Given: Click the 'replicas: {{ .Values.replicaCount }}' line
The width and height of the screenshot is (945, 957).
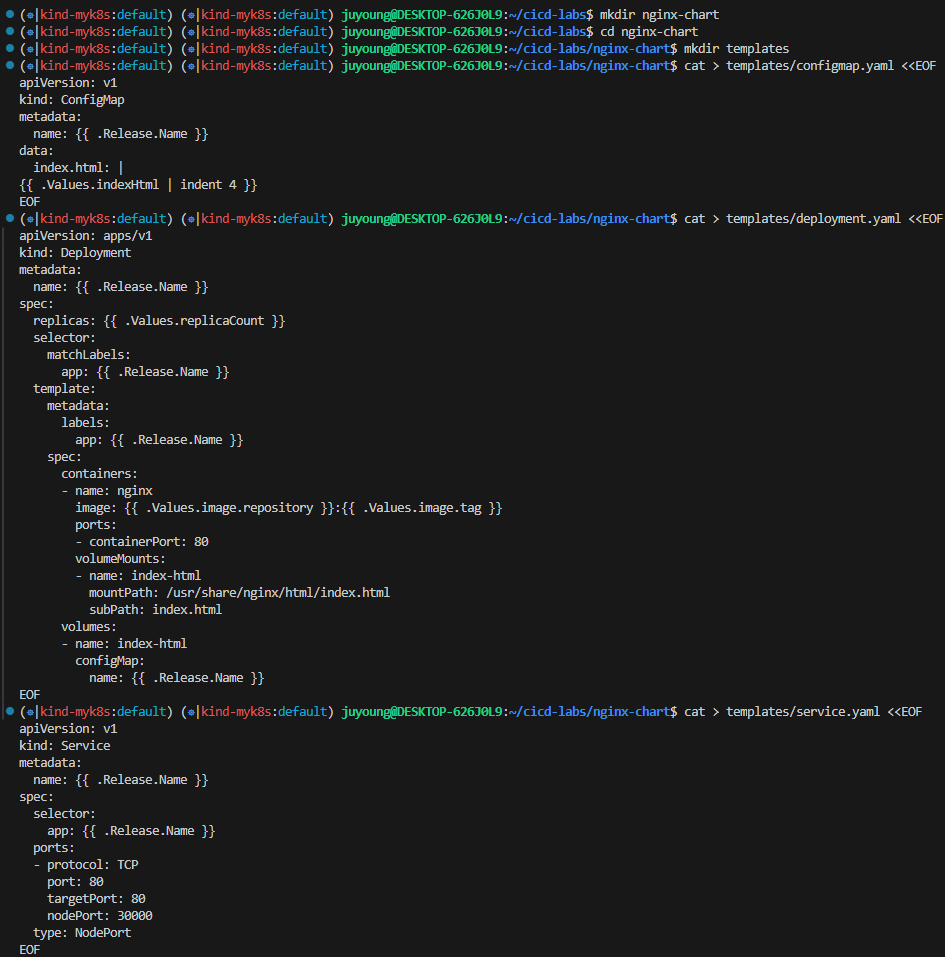Looking at the screenshot, I should click(x=159, y=321).
